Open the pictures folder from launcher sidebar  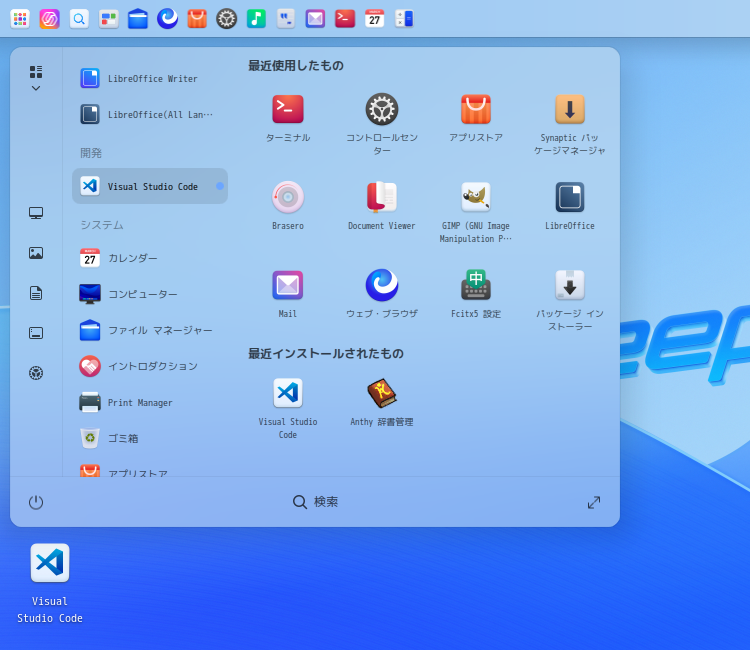(x=36, y=253)
